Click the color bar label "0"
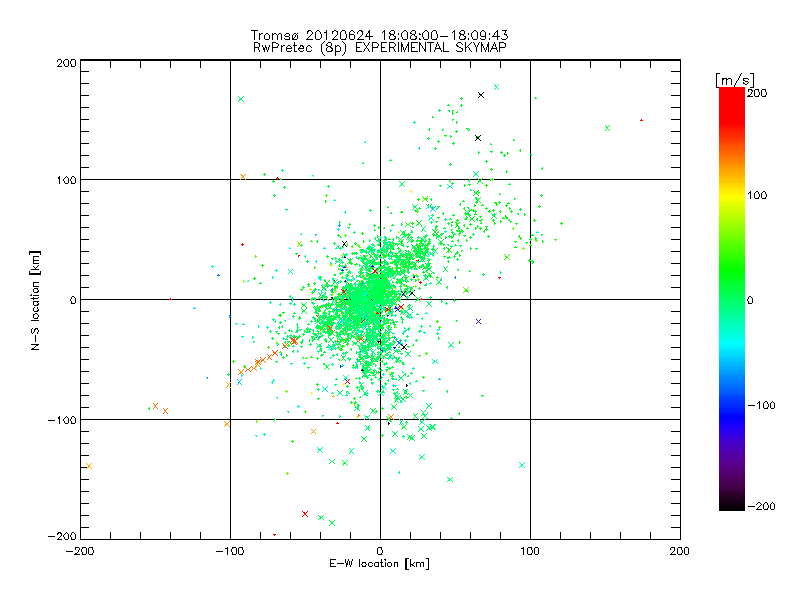The width and height of the screenshot is (800, 600). coord(750,300)
